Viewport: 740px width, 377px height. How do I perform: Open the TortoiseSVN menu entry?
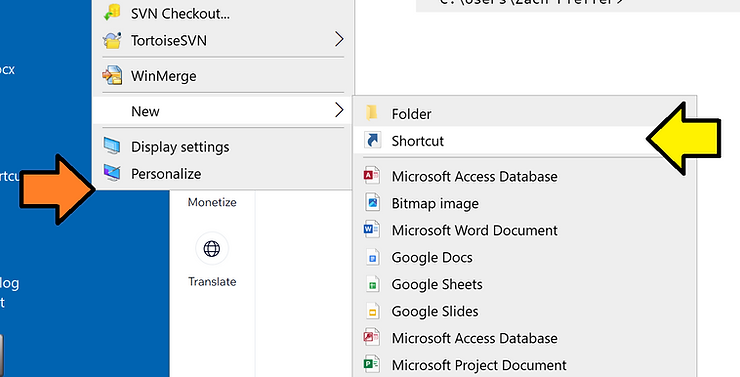(x=223, y=41)
